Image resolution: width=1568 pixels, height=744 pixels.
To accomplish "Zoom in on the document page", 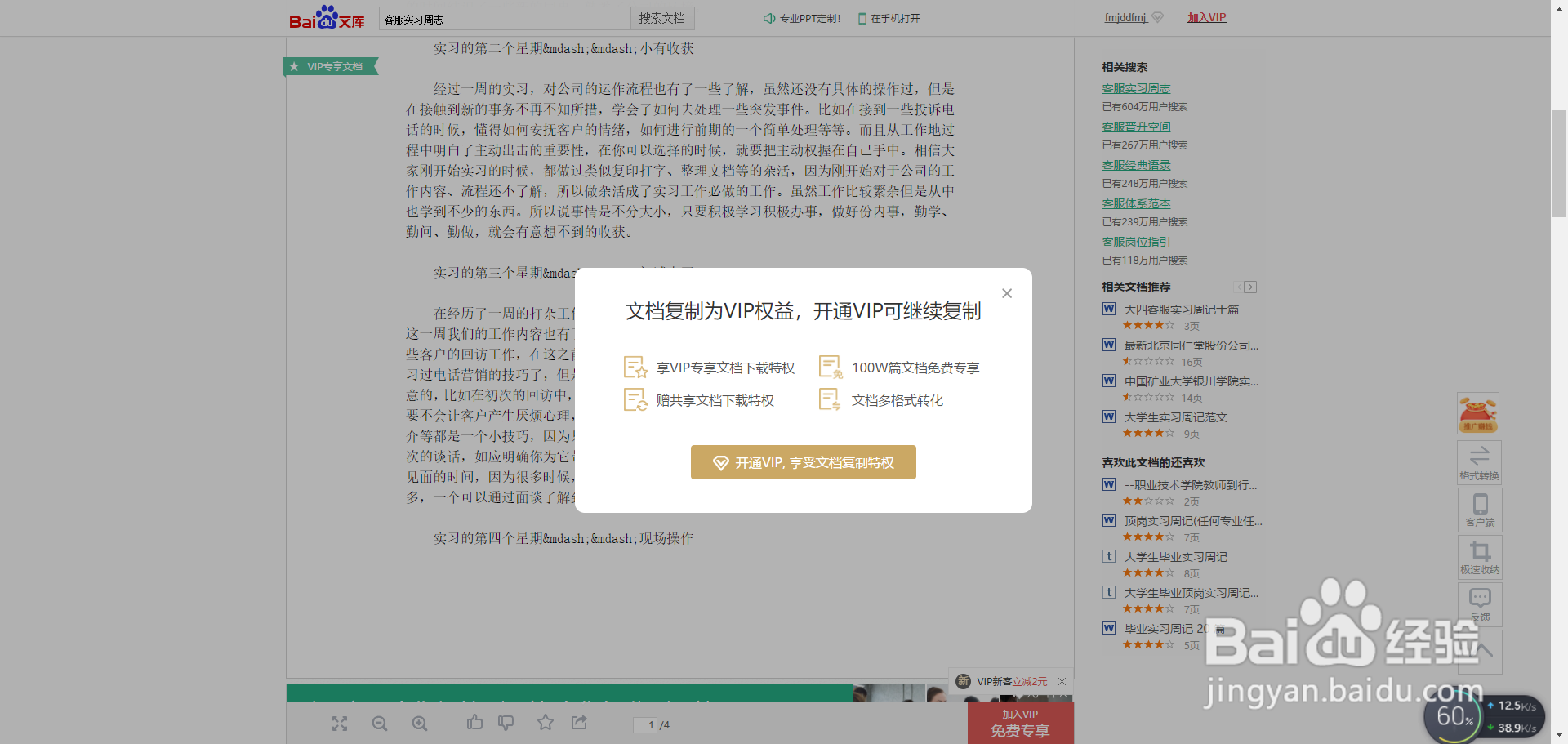I will (419, 724).
